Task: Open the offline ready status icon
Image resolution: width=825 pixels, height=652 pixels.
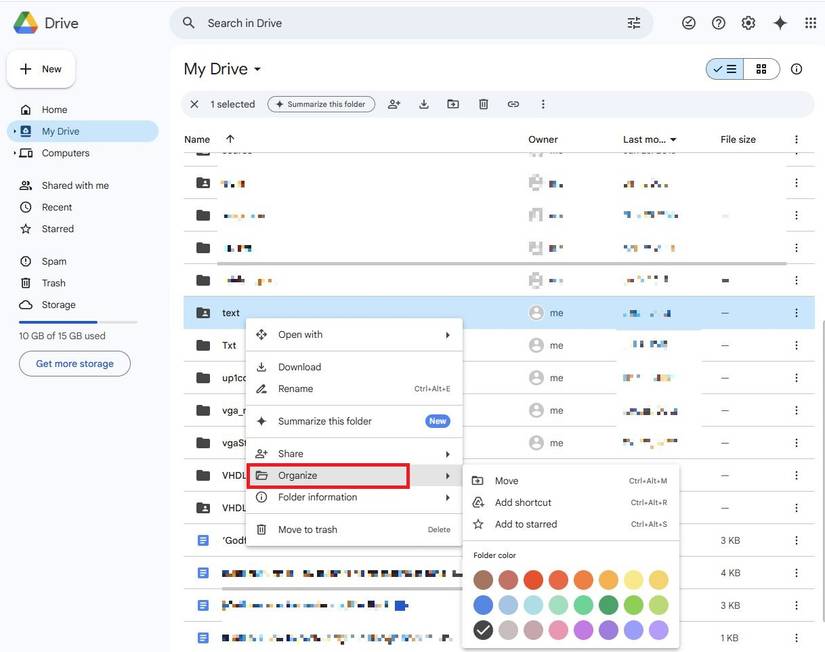Action: tap(688, 23)
